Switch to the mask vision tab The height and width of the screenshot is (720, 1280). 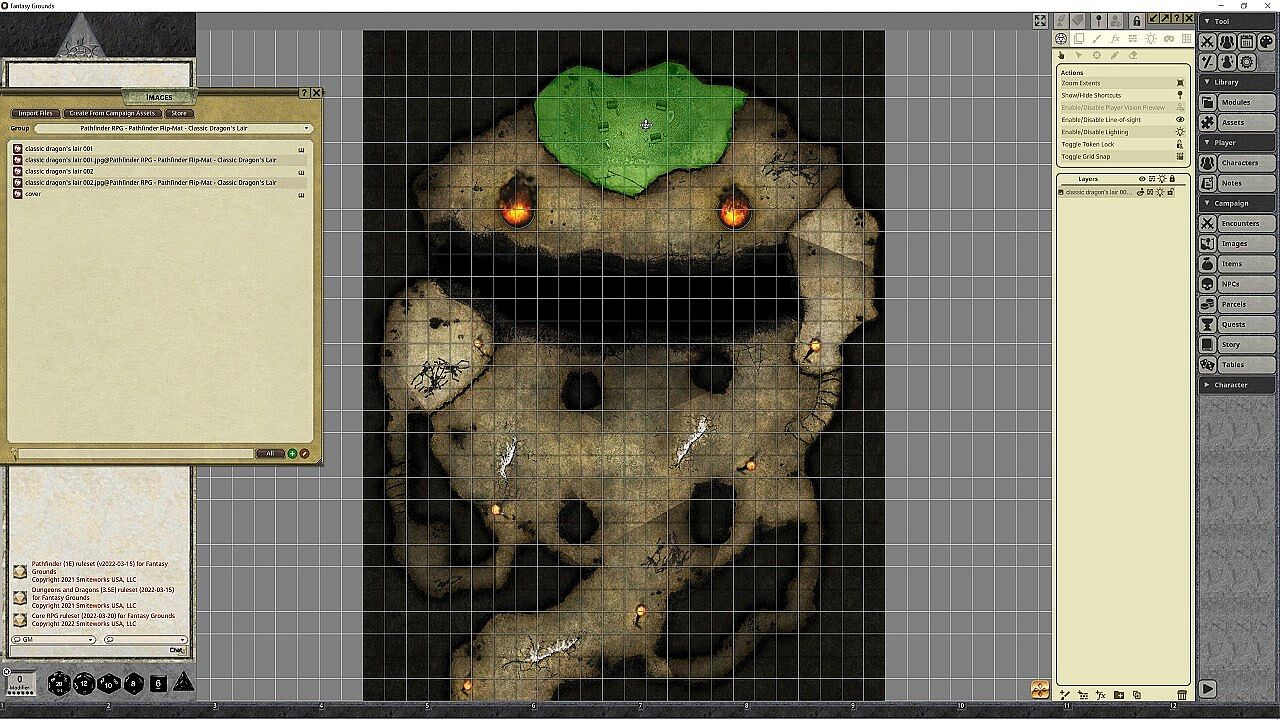pyautogui.click(x=1169, y=39)
